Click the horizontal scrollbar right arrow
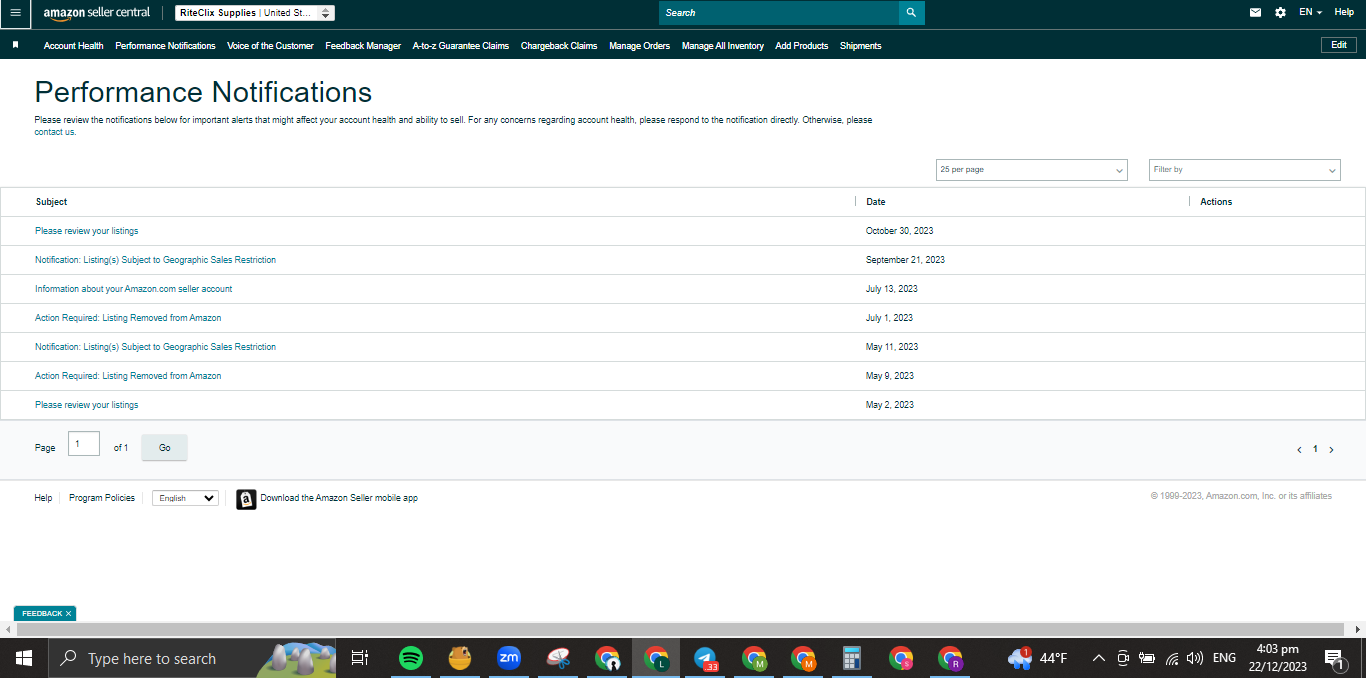 tap(1357, 630)
